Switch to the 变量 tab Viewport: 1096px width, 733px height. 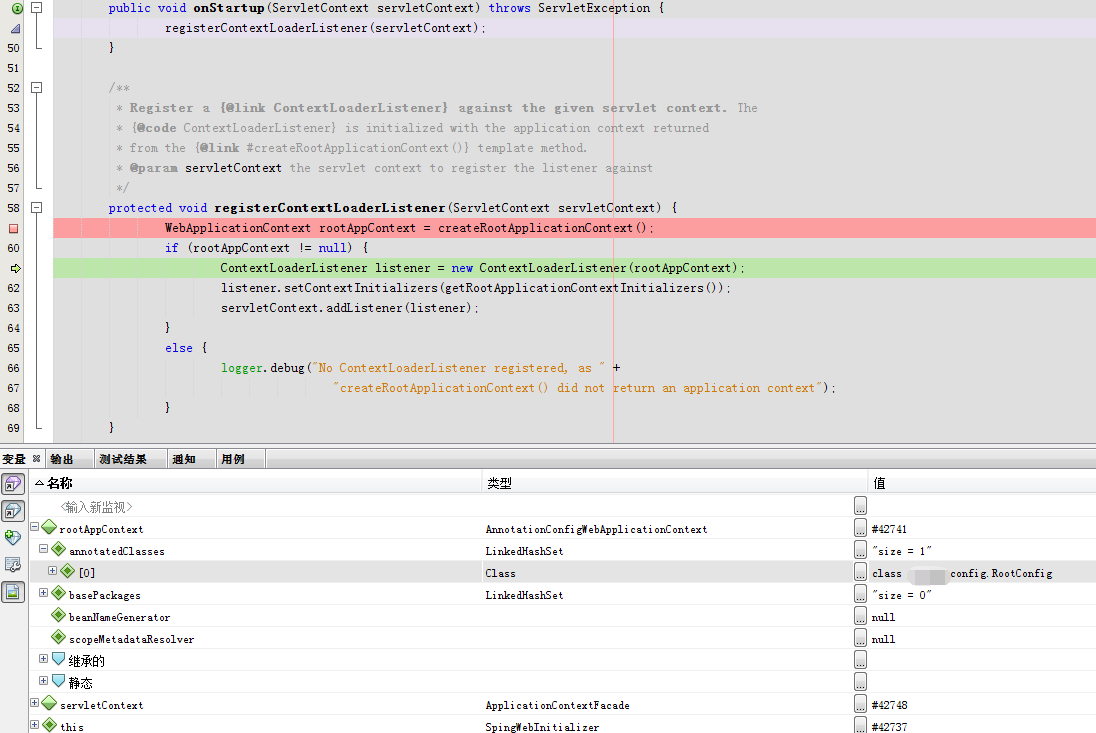click(14, 459)
